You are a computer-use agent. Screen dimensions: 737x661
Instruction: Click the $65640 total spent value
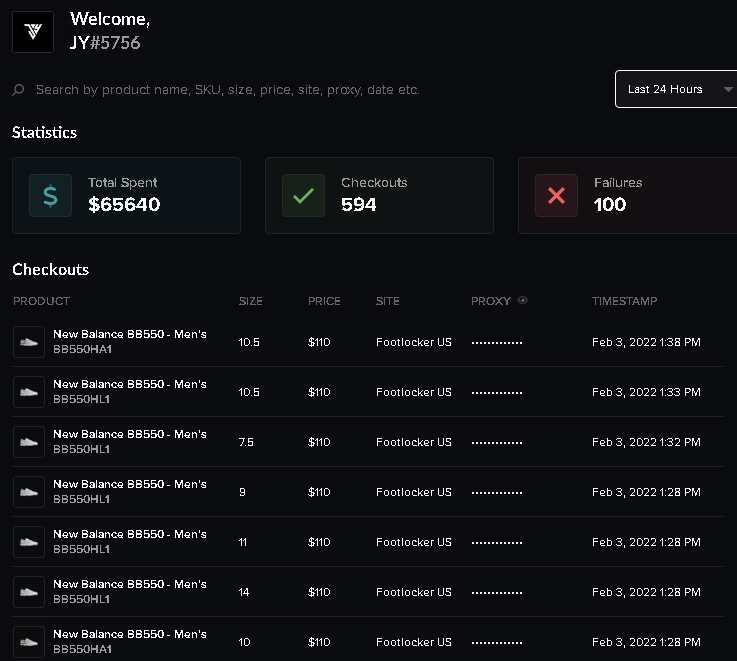124,205
